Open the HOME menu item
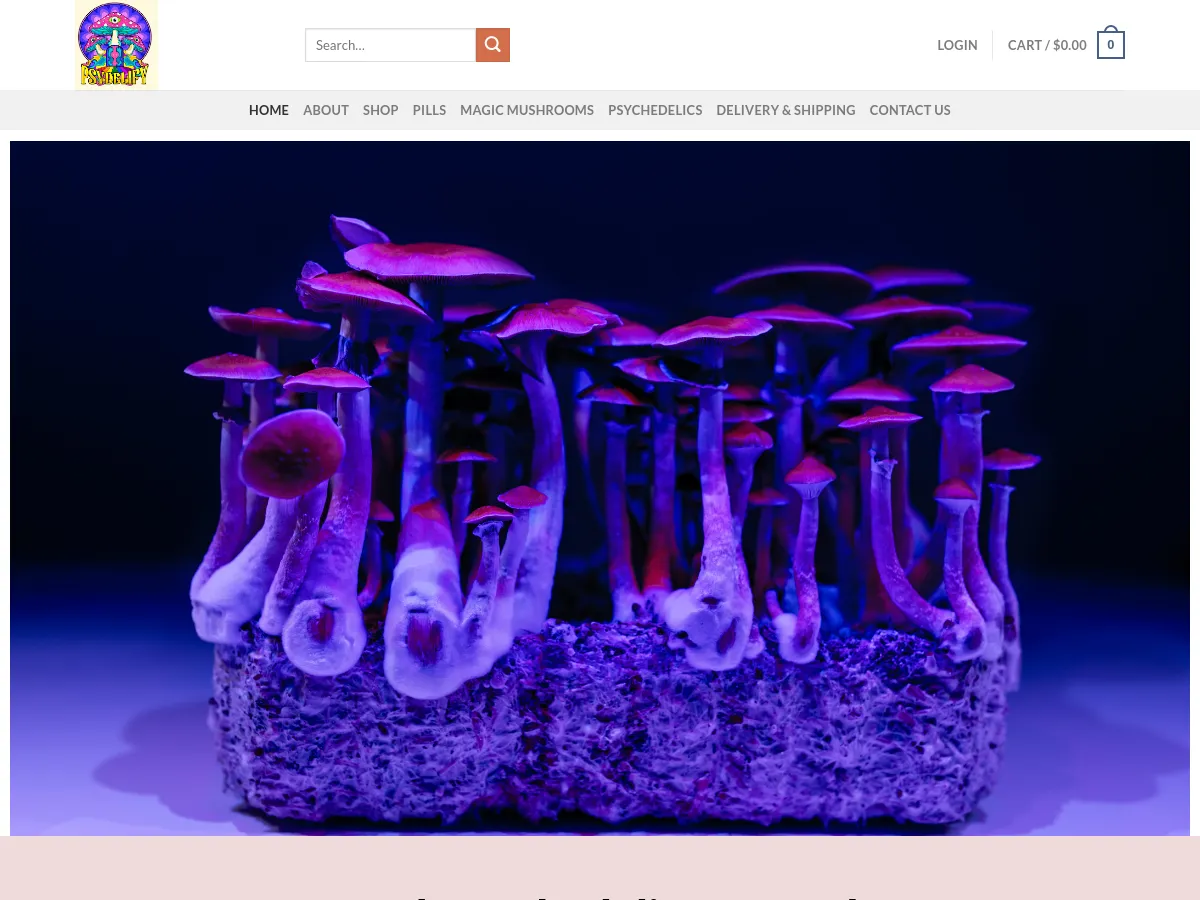The image size is (1200, 900). (268, 110)
